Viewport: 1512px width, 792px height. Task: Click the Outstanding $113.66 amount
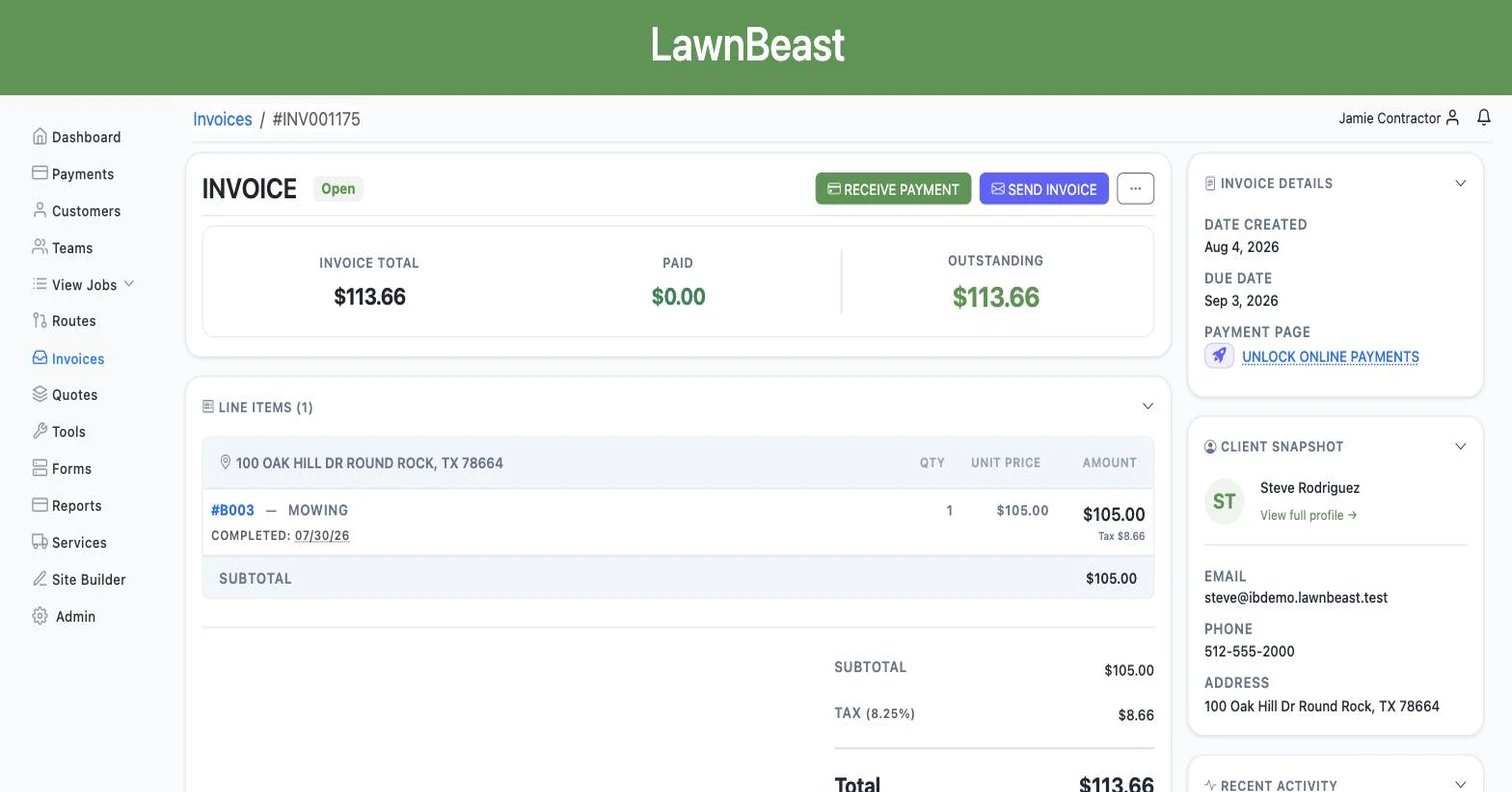point(996,297)
